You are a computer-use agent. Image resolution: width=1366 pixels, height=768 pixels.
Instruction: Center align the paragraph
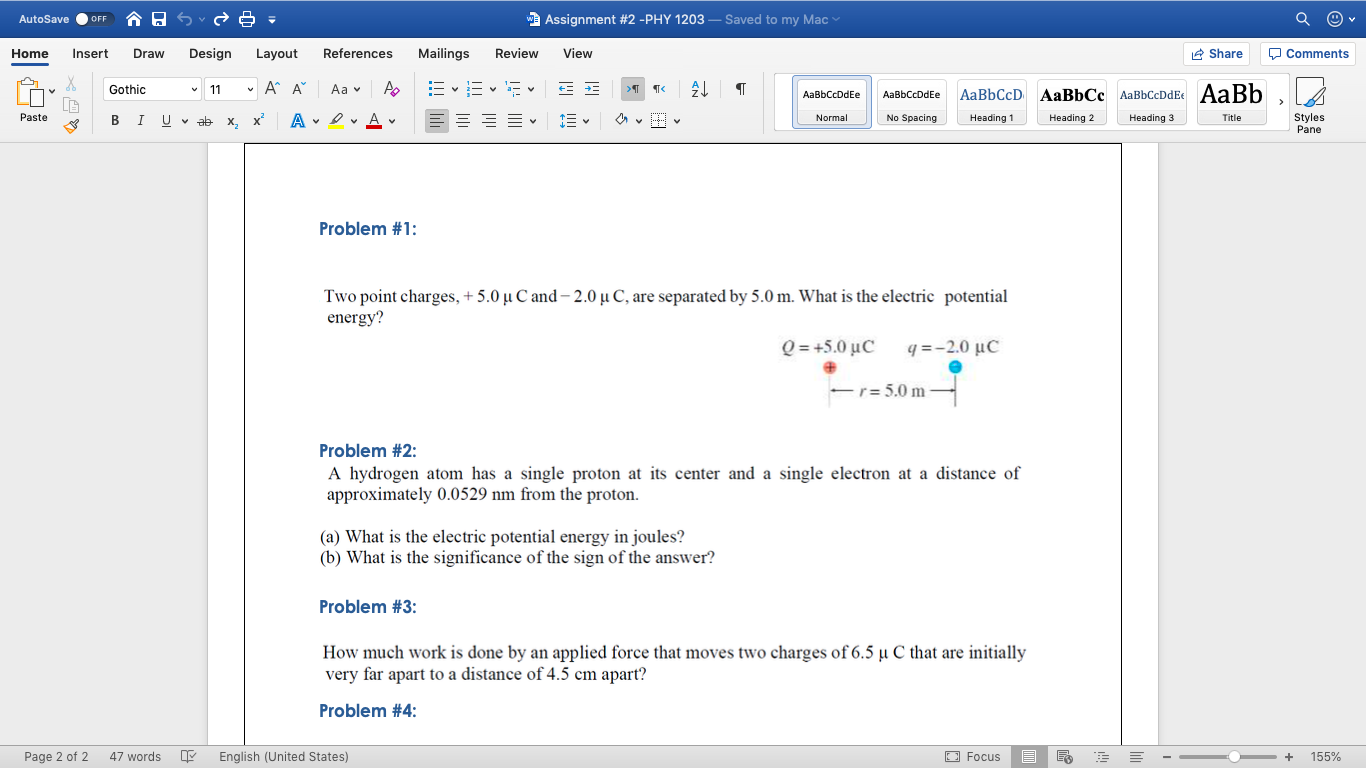[x=461, y=120]
